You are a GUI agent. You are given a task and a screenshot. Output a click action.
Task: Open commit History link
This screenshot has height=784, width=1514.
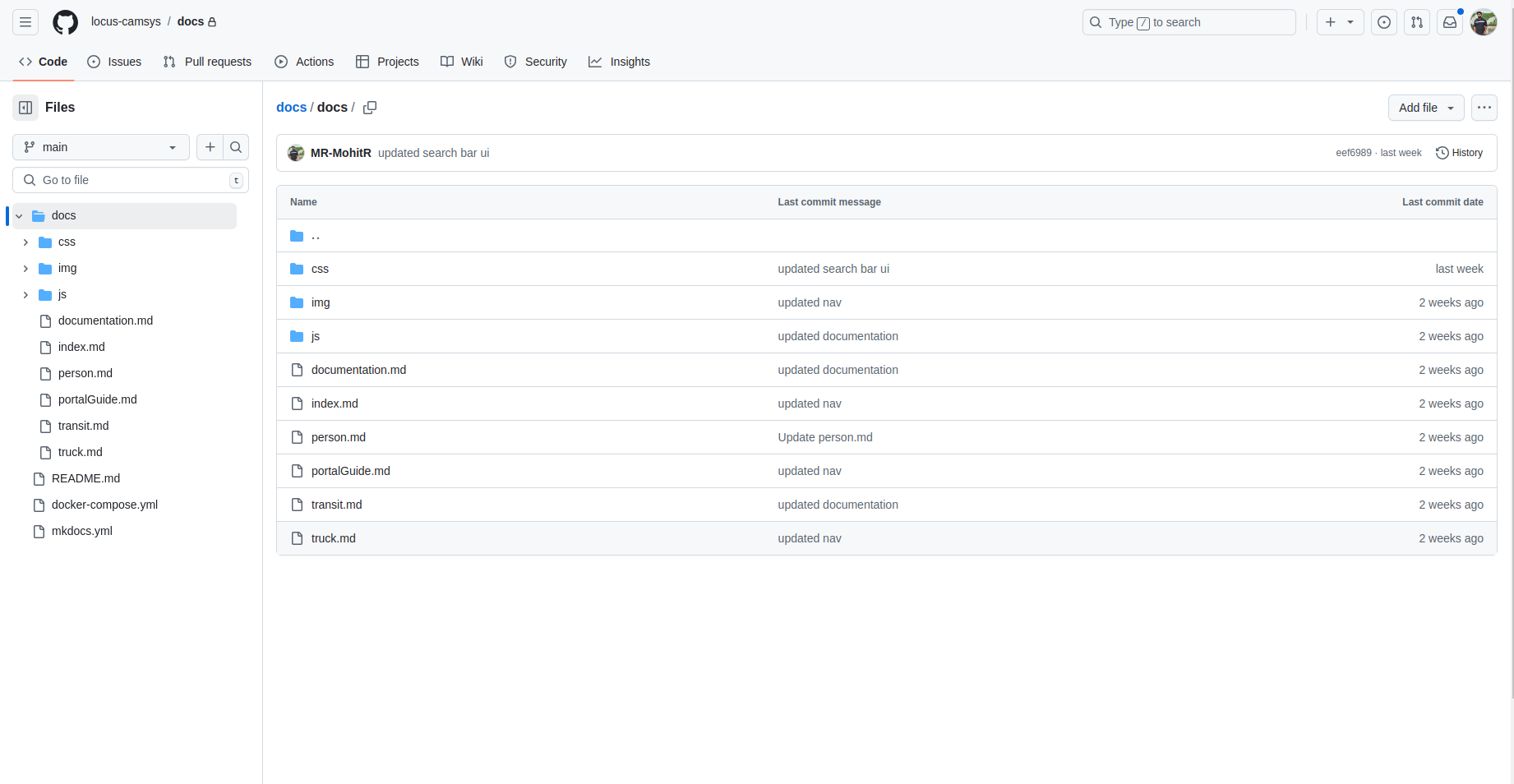[x=1459, y=153]
